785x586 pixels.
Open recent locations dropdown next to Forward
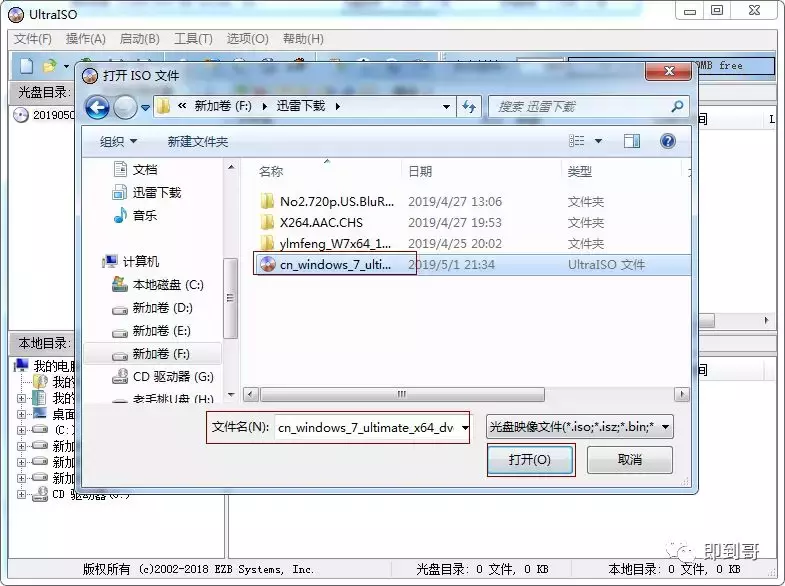pyautogui.click(x=145, y=107)
